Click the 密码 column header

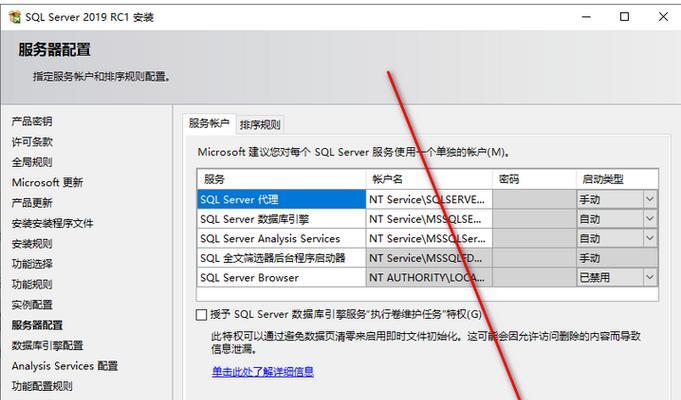[x=534, y=179]
